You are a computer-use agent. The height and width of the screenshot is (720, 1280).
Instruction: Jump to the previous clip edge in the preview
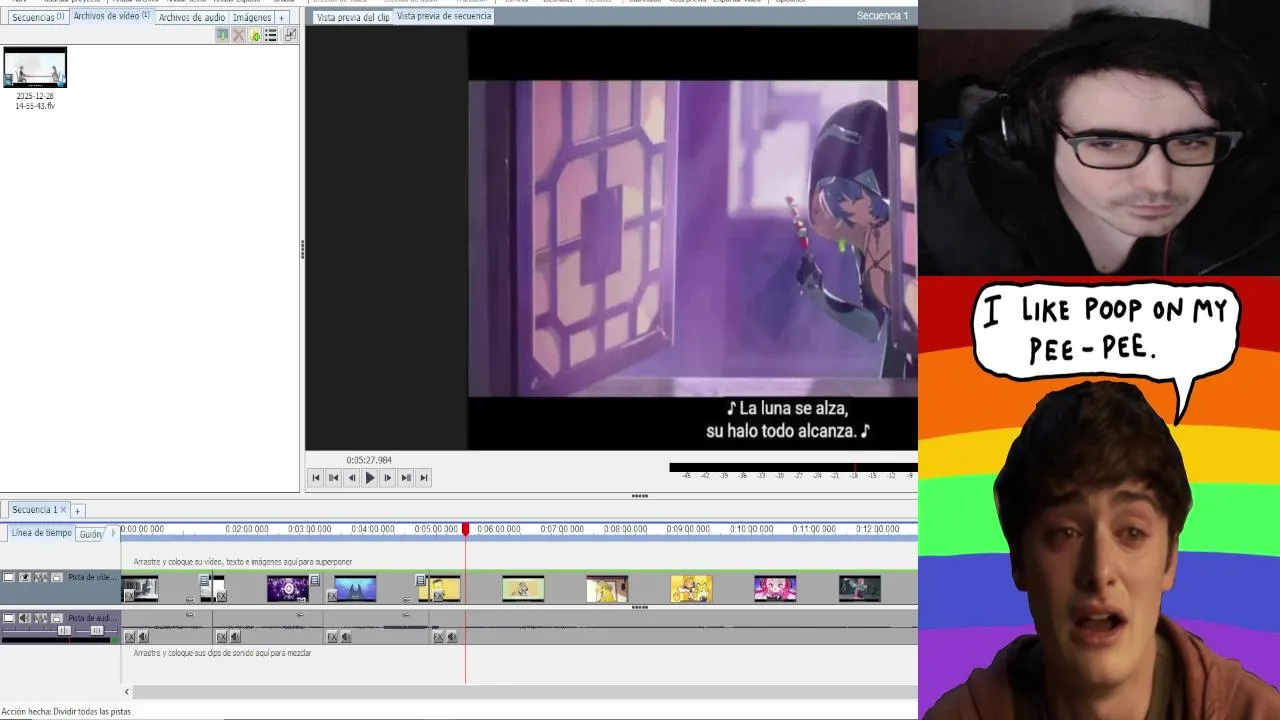[x=334, y=478]
